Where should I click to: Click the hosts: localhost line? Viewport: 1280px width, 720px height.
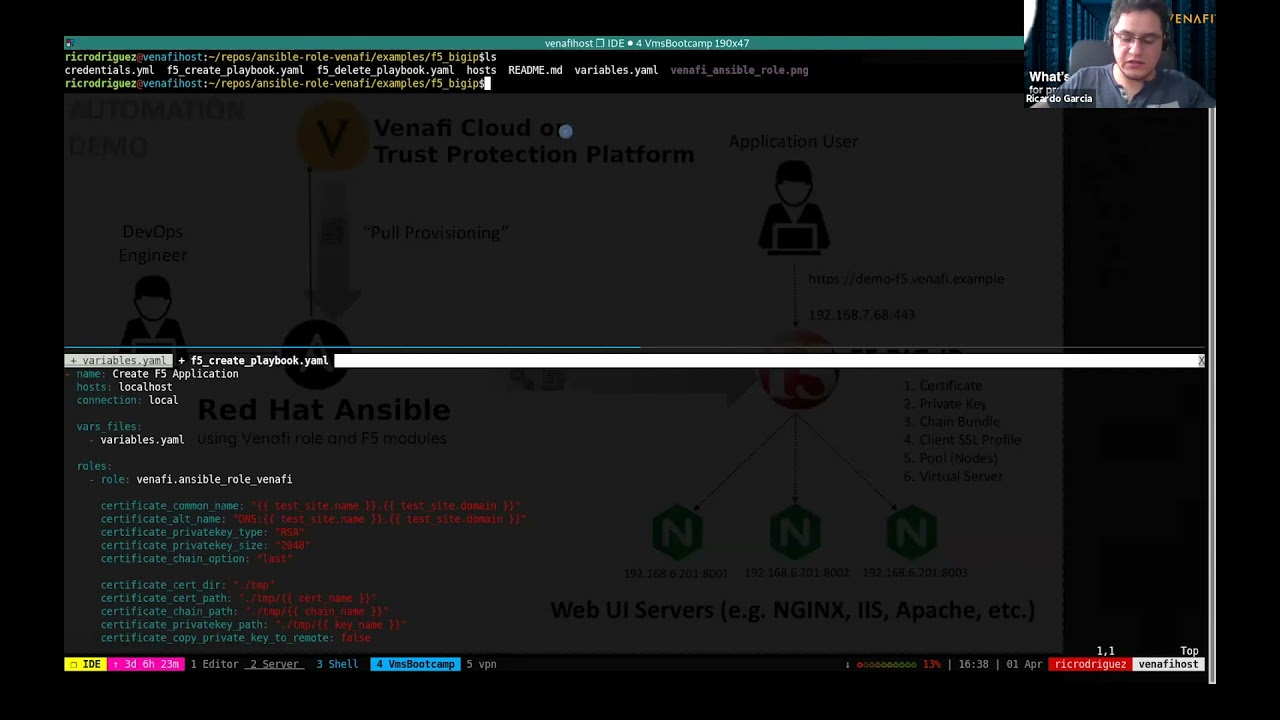124,387
